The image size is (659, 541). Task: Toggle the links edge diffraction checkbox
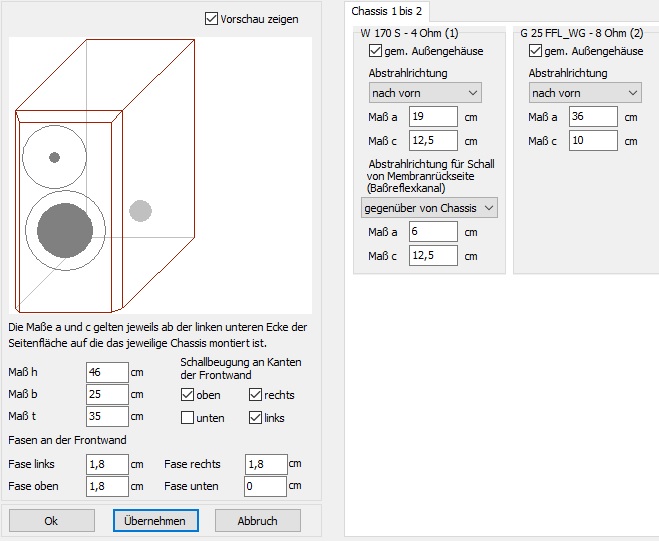[256, 418]
